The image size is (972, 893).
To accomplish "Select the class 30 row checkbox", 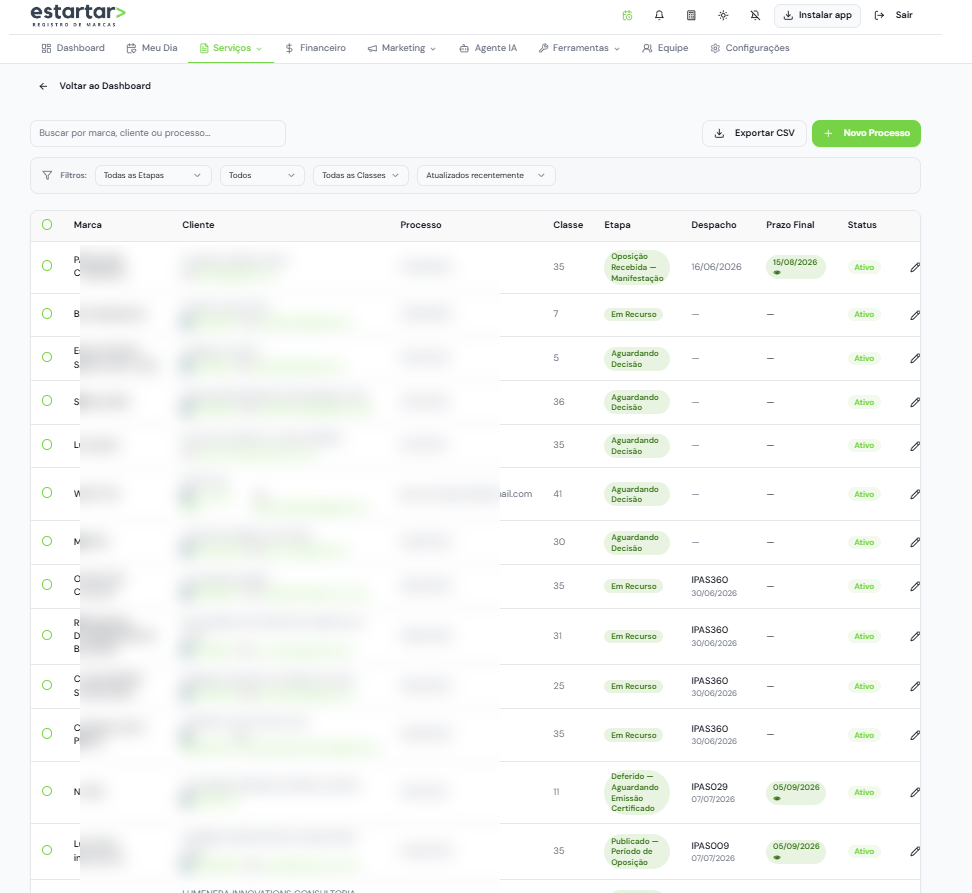I will (47, 541).
